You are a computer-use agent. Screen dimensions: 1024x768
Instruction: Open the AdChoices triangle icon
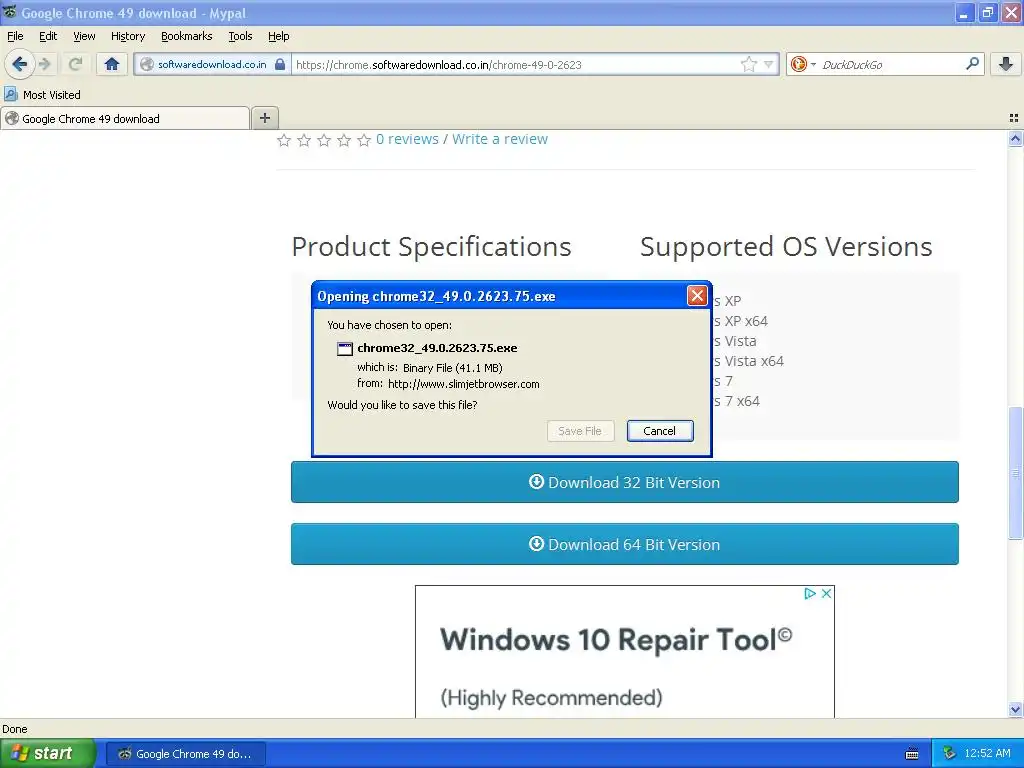coord(810,594)
